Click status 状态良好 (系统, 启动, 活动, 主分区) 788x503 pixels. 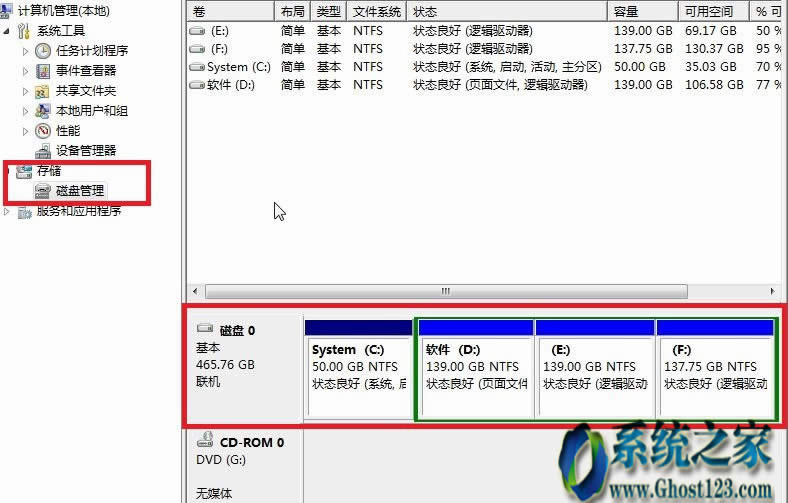(507, 67)
